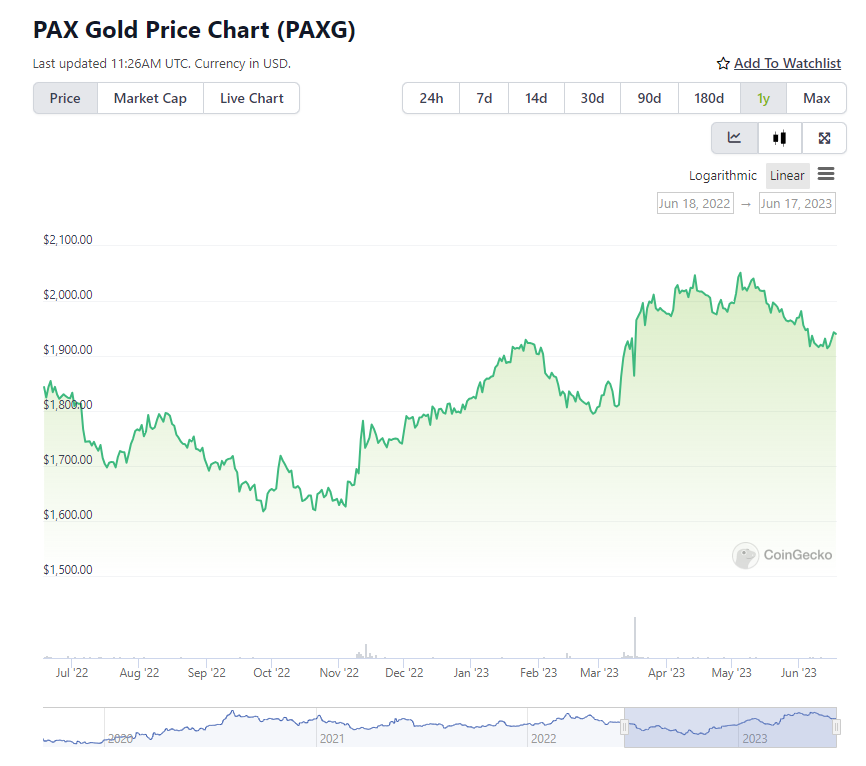Set range to 24h
The image size is (866, 766).
(x=431, y=98)
